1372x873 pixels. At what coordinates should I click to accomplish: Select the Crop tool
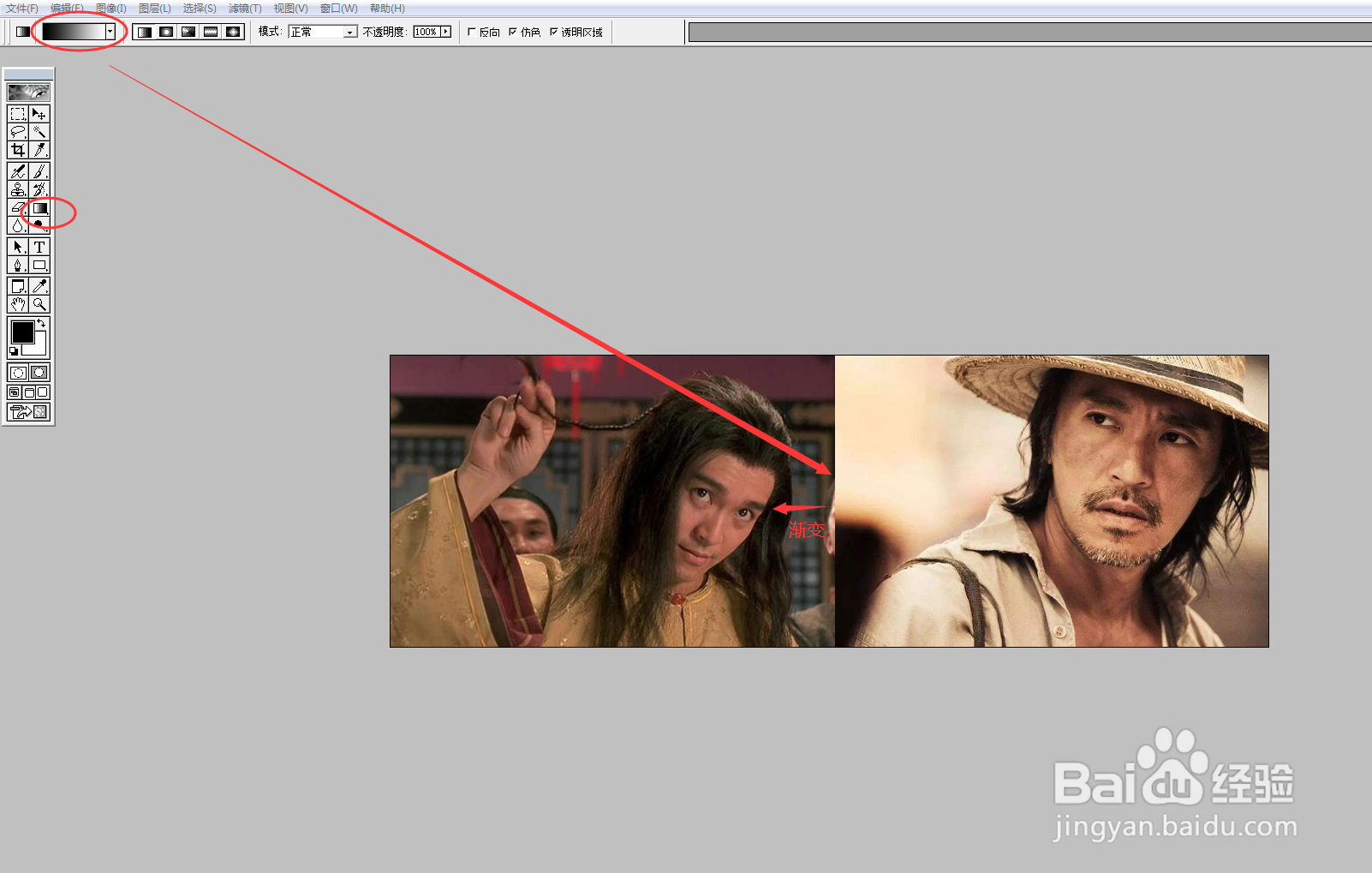(18, 150)
